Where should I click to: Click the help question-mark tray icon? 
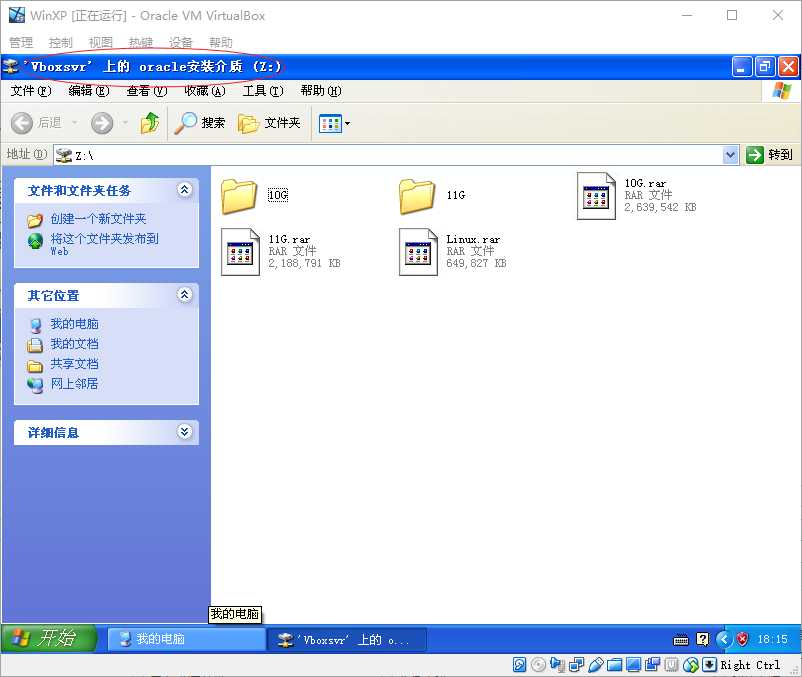coord(703,639)
